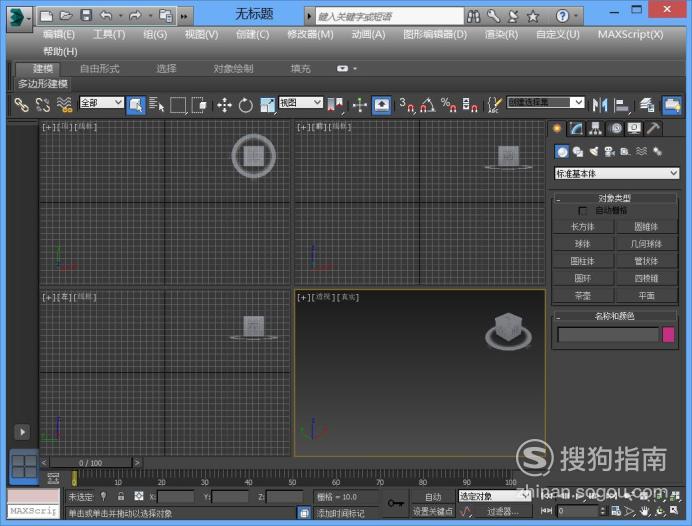The image size is (692, 526).
Task: Click the Save File icon in title bar
Action: [x=86, y=16]
